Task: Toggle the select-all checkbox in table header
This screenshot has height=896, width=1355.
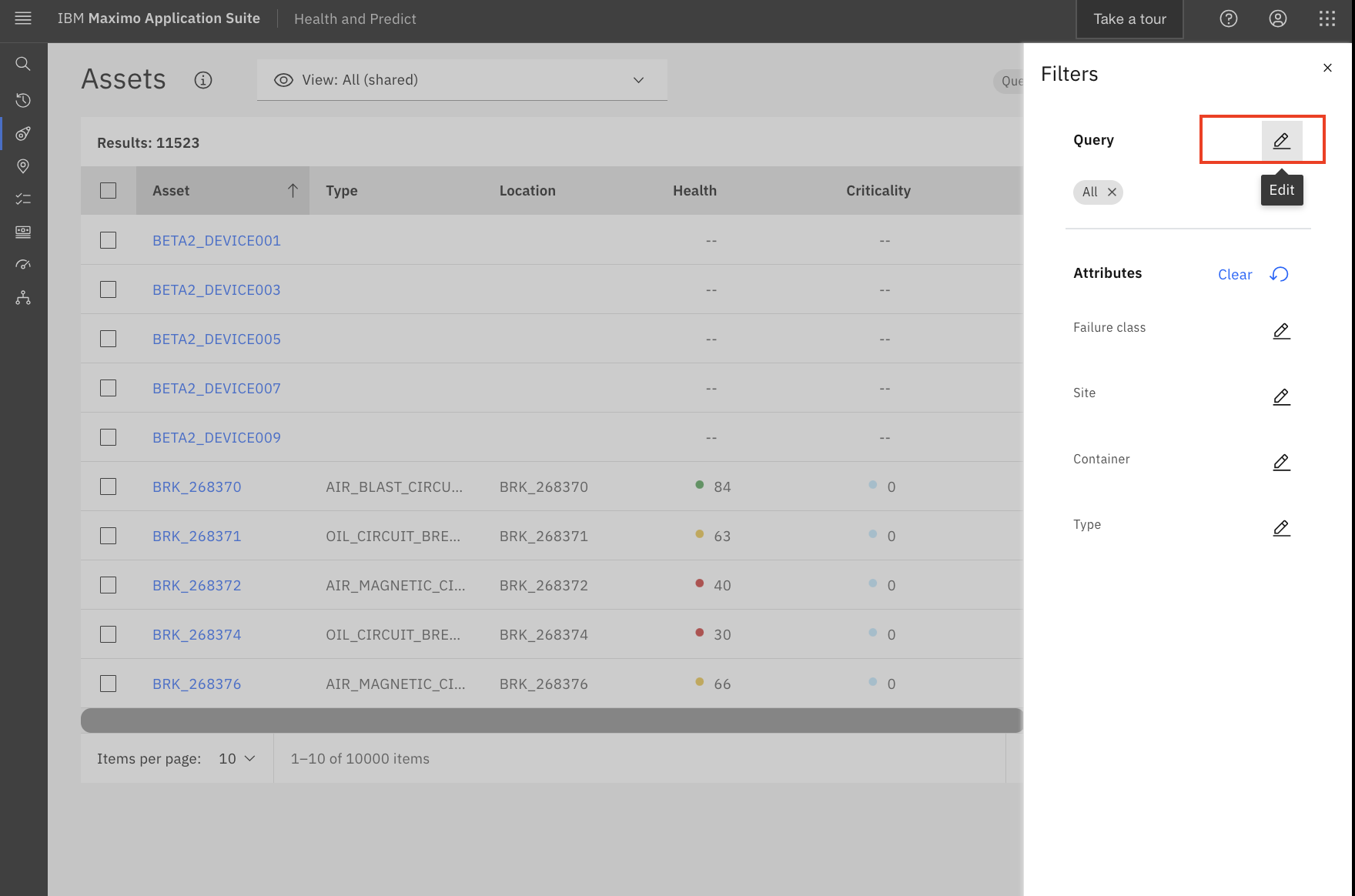Action: [x=109, y=190]
